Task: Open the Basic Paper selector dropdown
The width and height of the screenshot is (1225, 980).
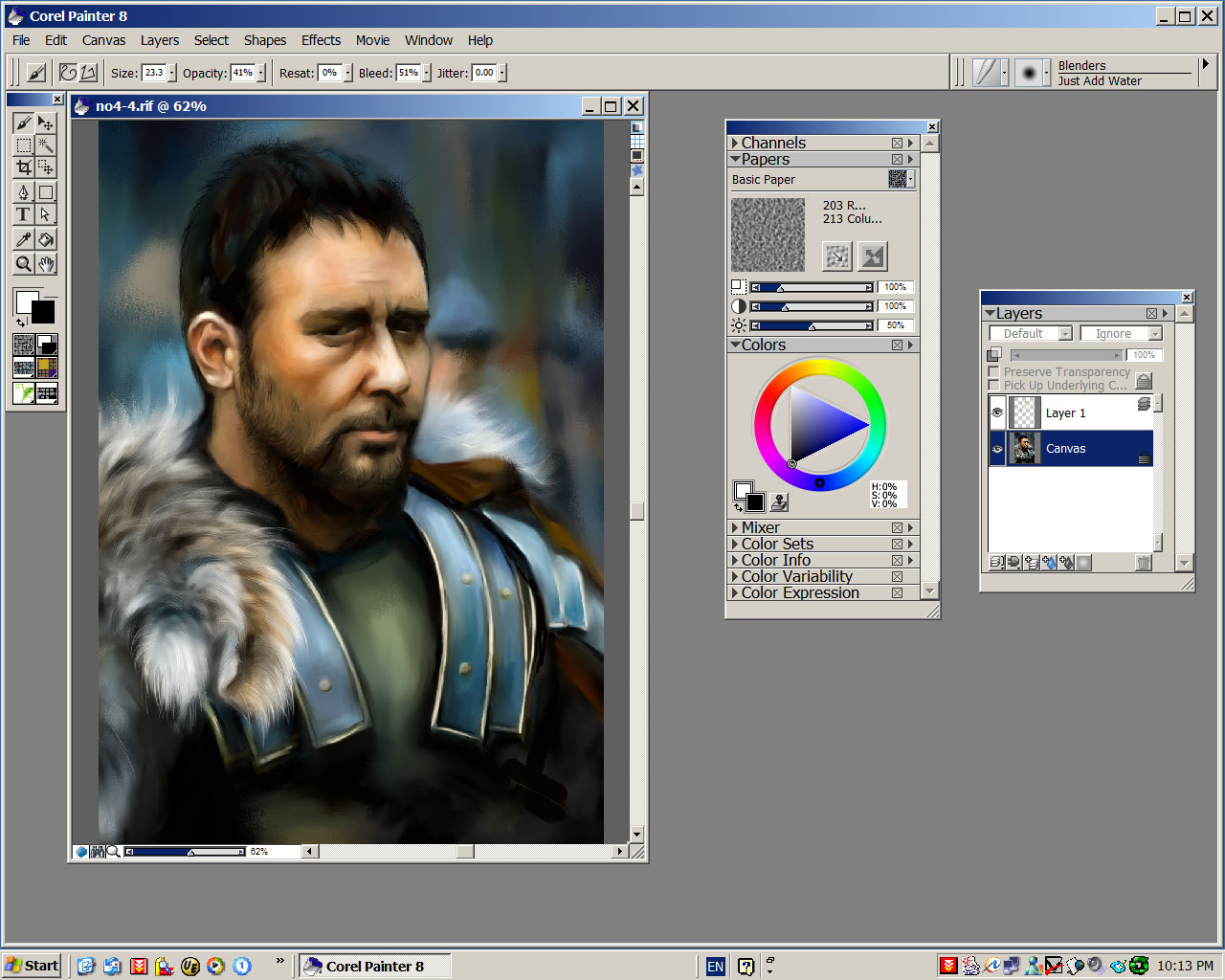Action: (x=902, y=179)
